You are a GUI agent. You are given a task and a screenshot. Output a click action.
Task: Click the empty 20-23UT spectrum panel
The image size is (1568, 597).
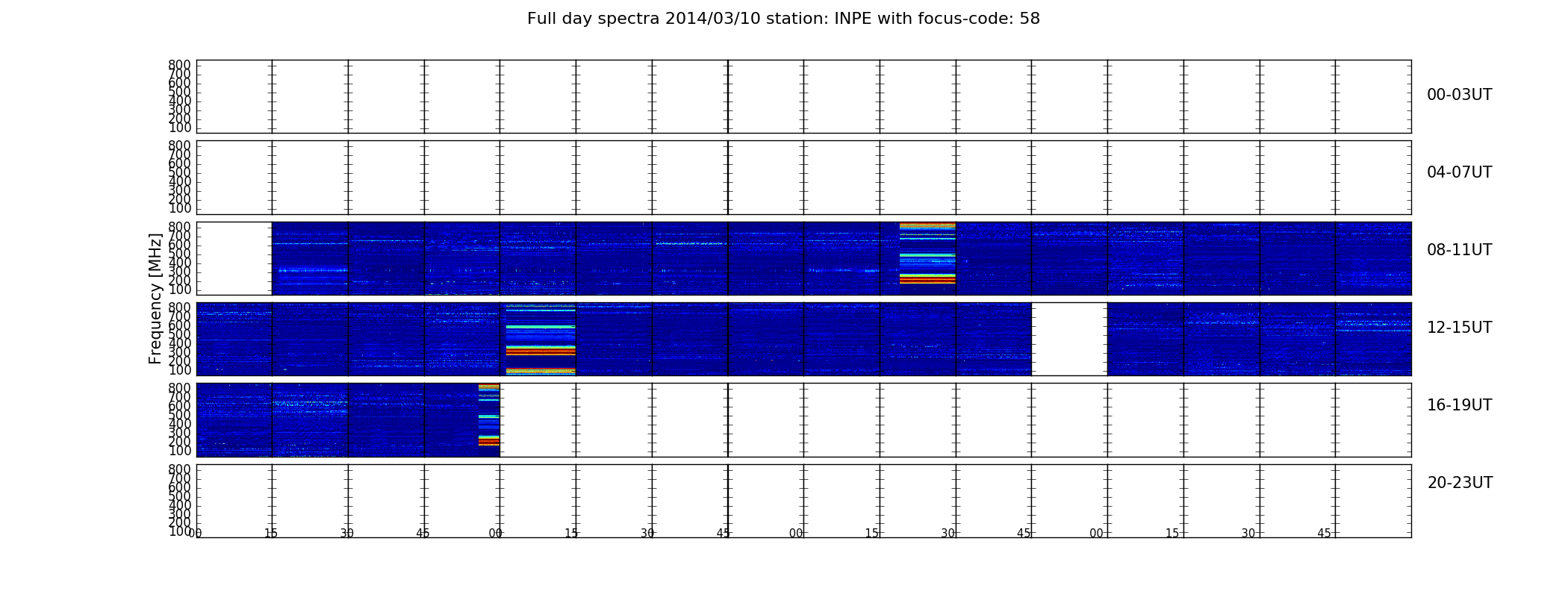[804, 501]
